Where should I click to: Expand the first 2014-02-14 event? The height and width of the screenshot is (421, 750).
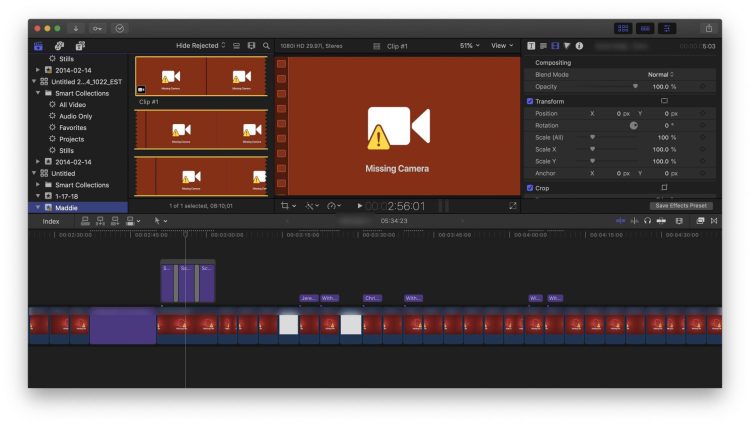(38, 70)
